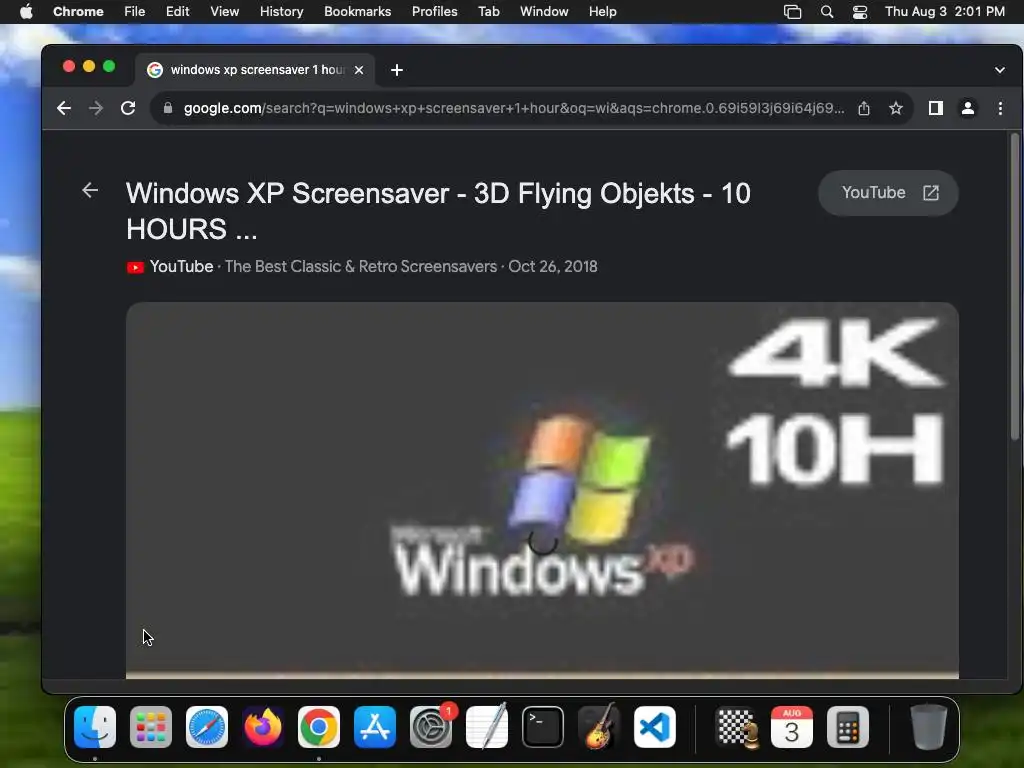The width and height of the screenshot is (1024, 768).
Task: Open the Edit menu
Action: click(x=177, y=12)
